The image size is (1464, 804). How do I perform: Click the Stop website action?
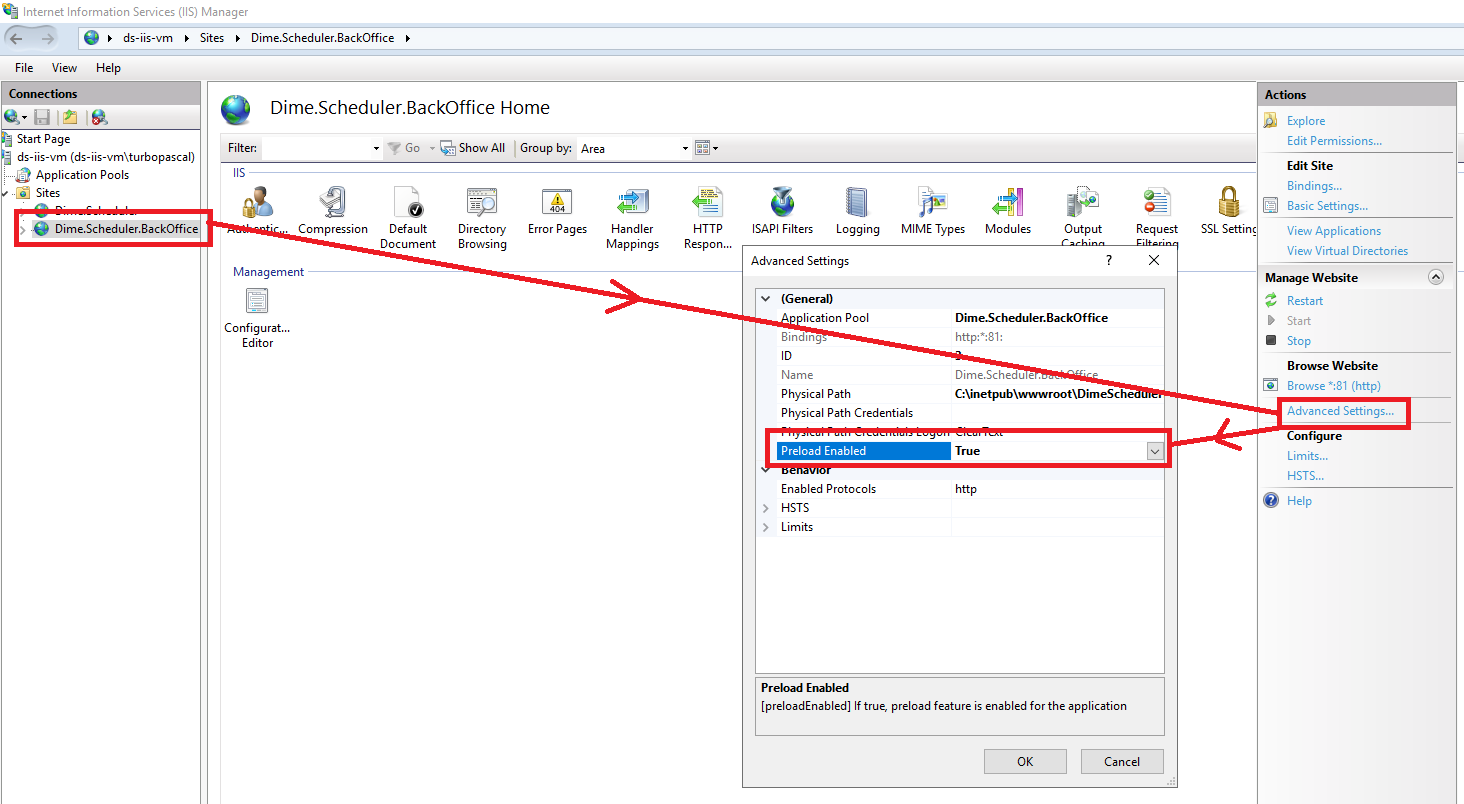click(x=1298, y=341)
